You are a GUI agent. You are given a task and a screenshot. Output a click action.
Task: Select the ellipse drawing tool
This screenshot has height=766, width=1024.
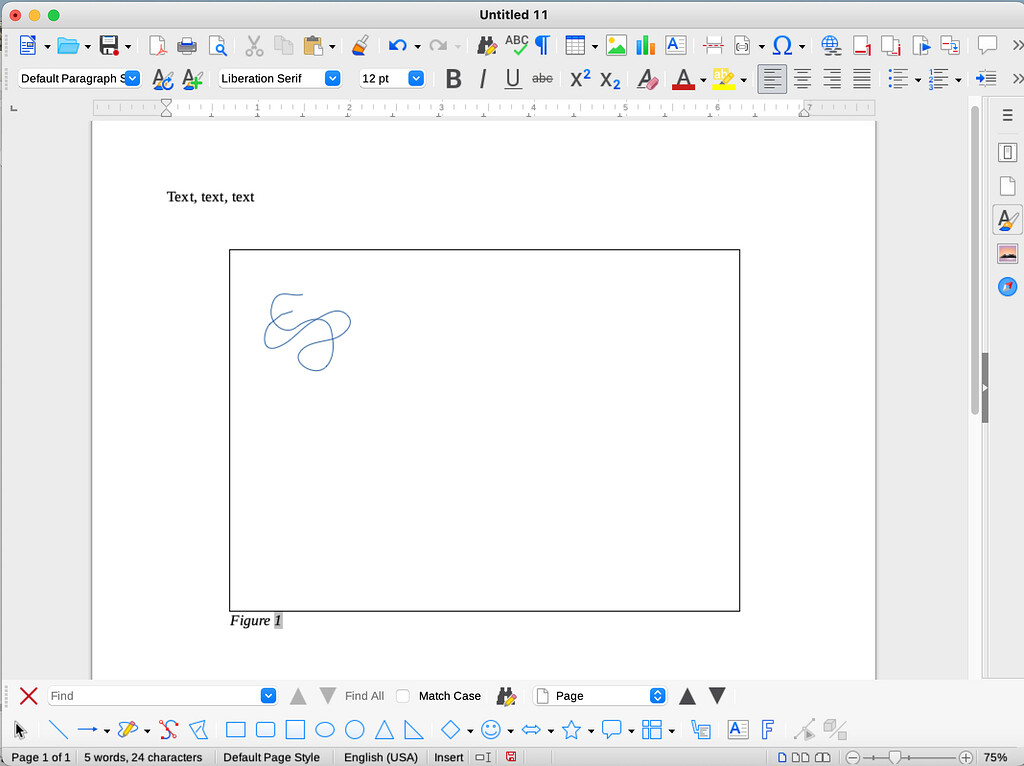324,730
